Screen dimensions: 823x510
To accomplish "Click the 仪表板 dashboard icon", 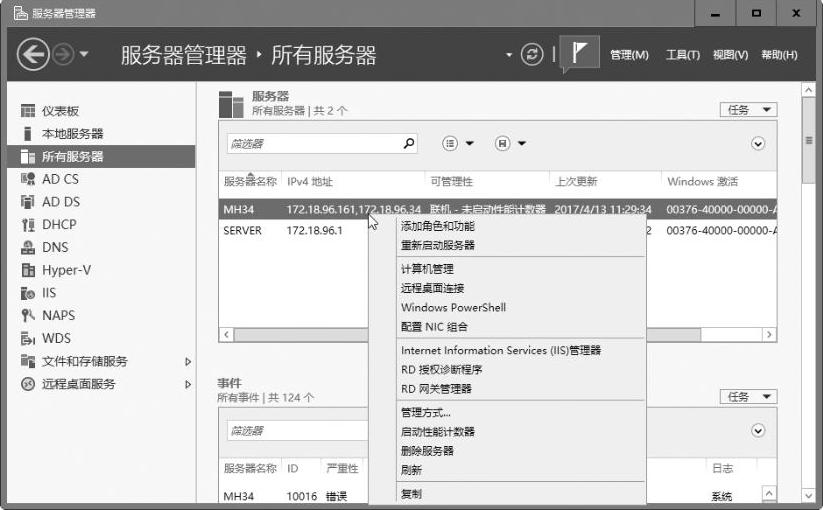I will 27,111.
